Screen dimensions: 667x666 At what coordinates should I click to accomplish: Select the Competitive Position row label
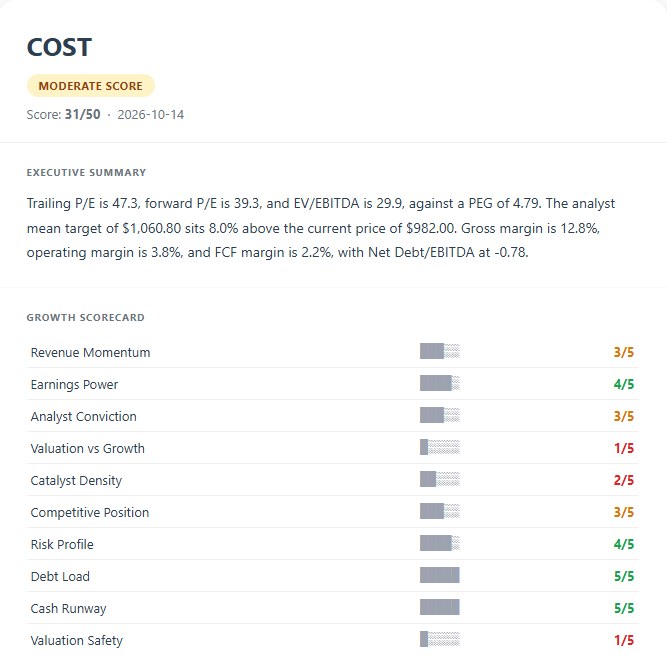coord(90,512)
